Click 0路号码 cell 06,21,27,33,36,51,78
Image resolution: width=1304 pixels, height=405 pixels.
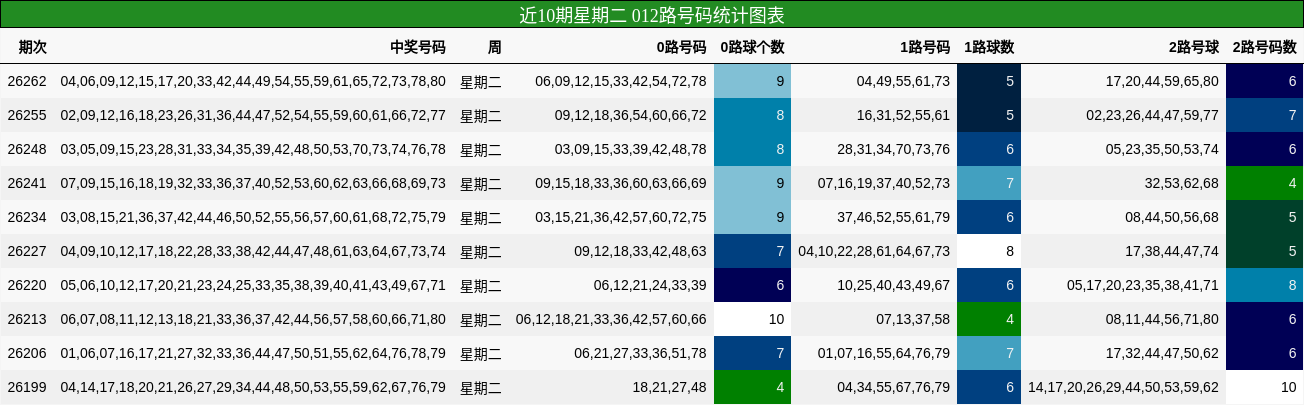pyautogui.click(x=641, y=353)
